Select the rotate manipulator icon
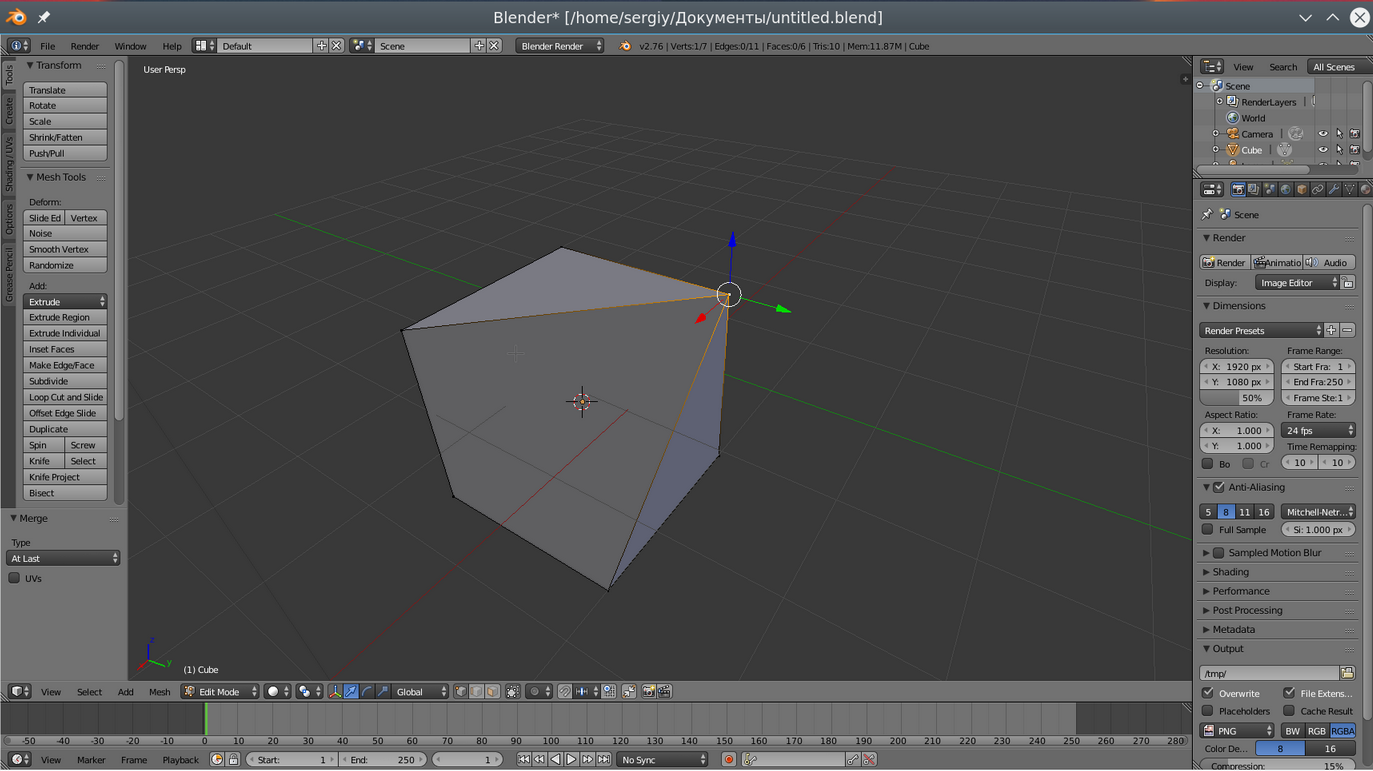This screenshot has height=771, width=1373. pos(367,692)
